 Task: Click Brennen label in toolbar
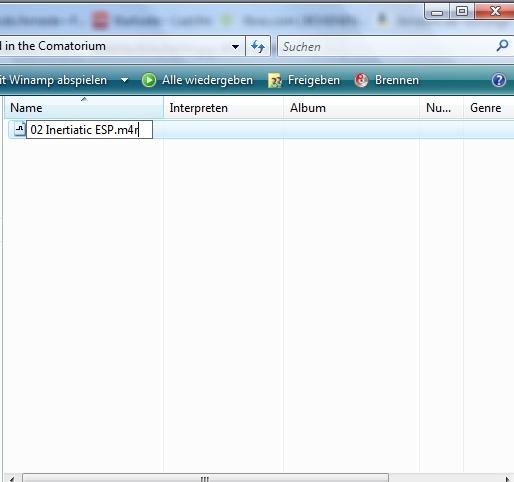tap(397, 80)
